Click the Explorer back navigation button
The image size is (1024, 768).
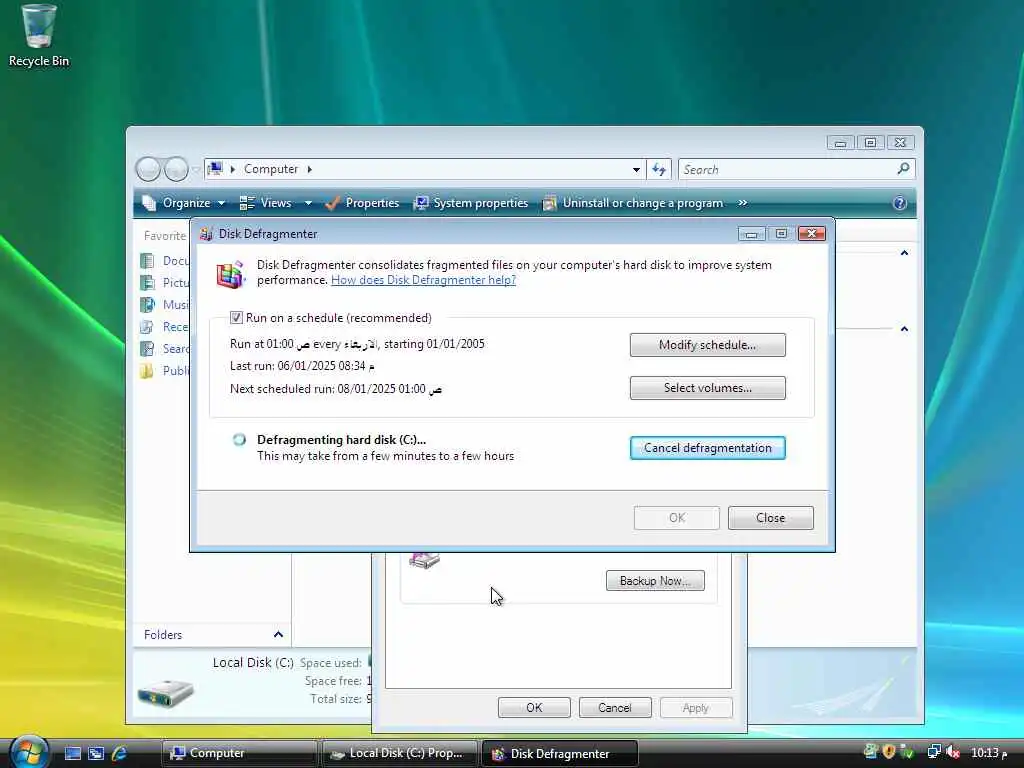click(148, 169)
